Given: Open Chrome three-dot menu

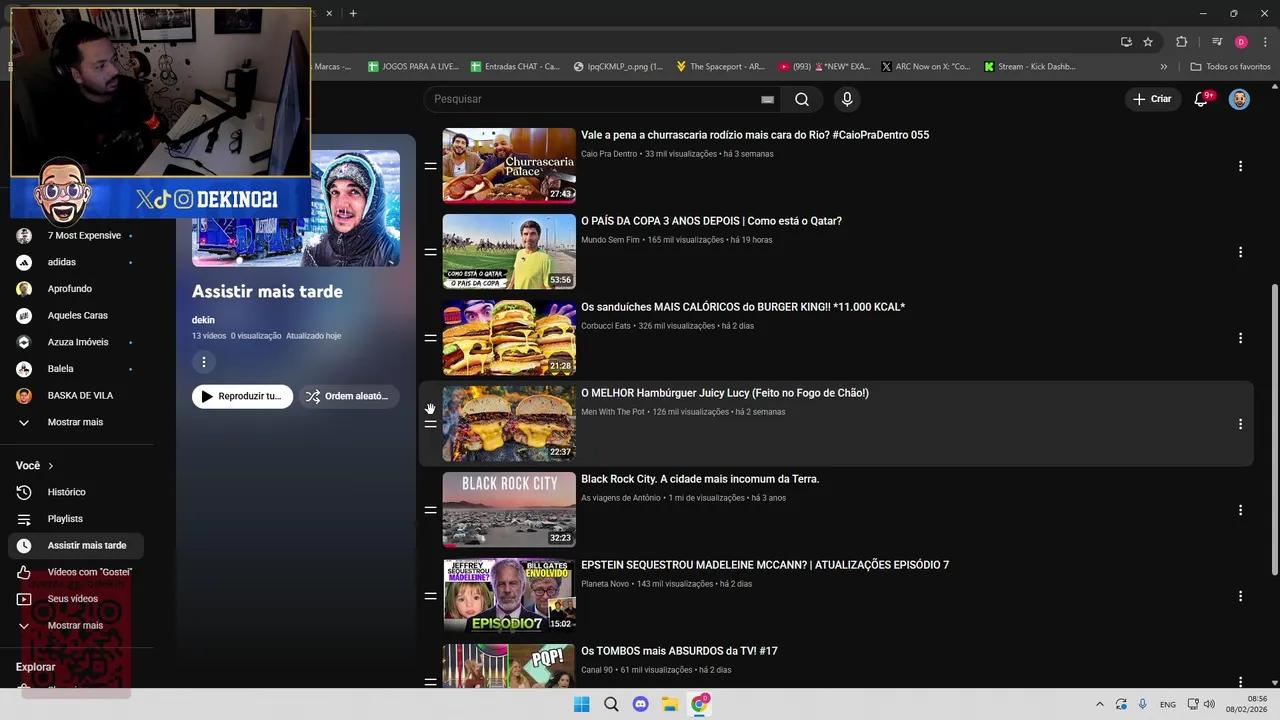Looking at the screenshot, I should pos(1265,42).
